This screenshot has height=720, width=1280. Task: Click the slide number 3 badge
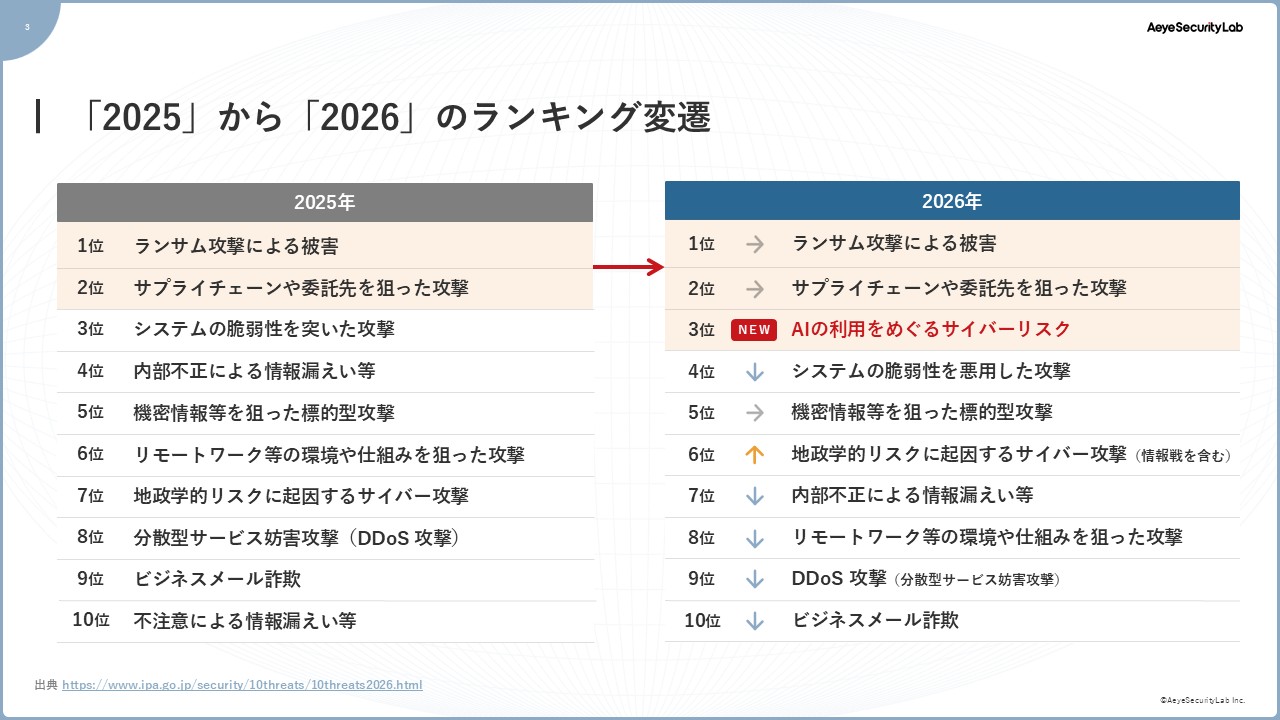pyautogui.click(x=26, y=27)
